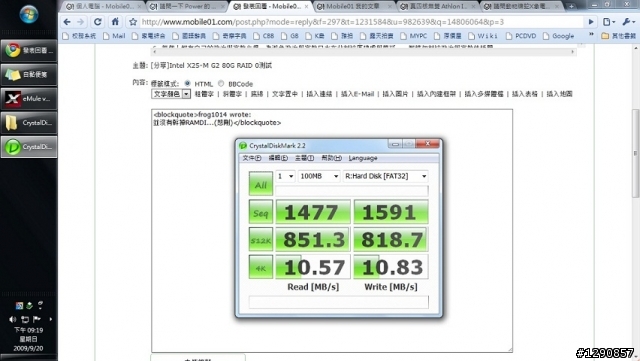Open the Mail bookmark

pyautogui.click(x=114, y=36)
